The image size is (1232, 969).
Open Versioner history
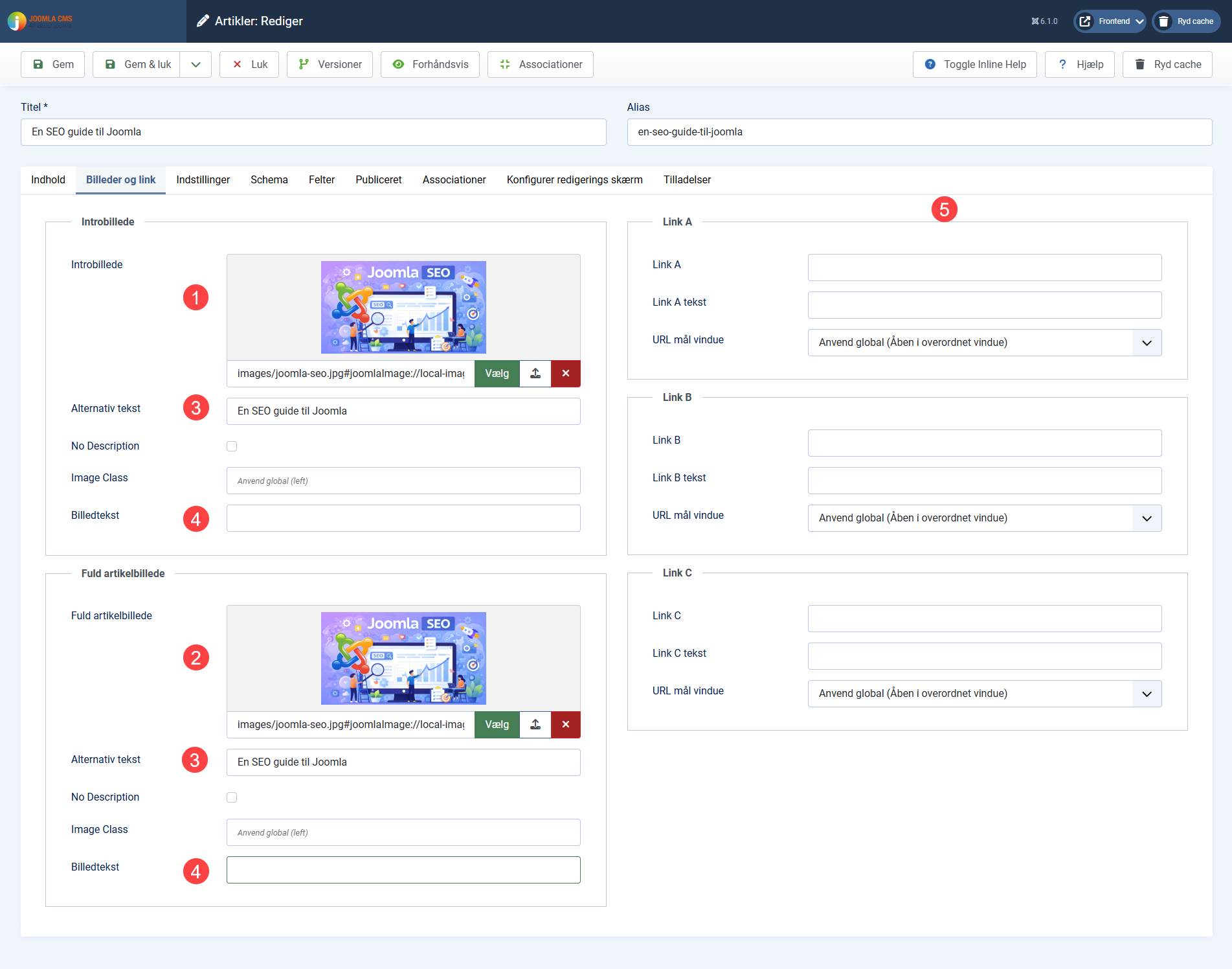[330, 64]
